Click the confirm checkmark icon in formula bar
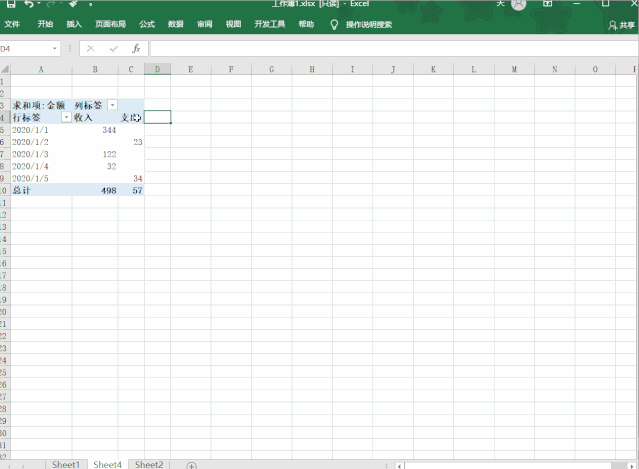The height and width of the screenshot is (469, 639). point(114,48)
